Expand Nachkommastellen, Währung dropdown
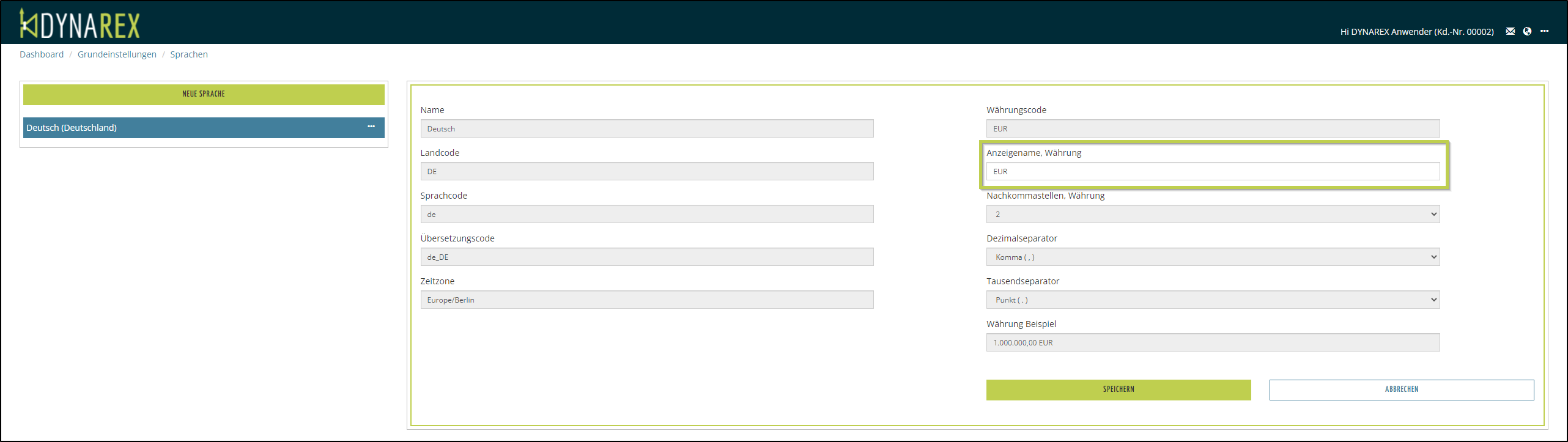Viewport: 1568px width, 442px height. tap(1212, 214)
